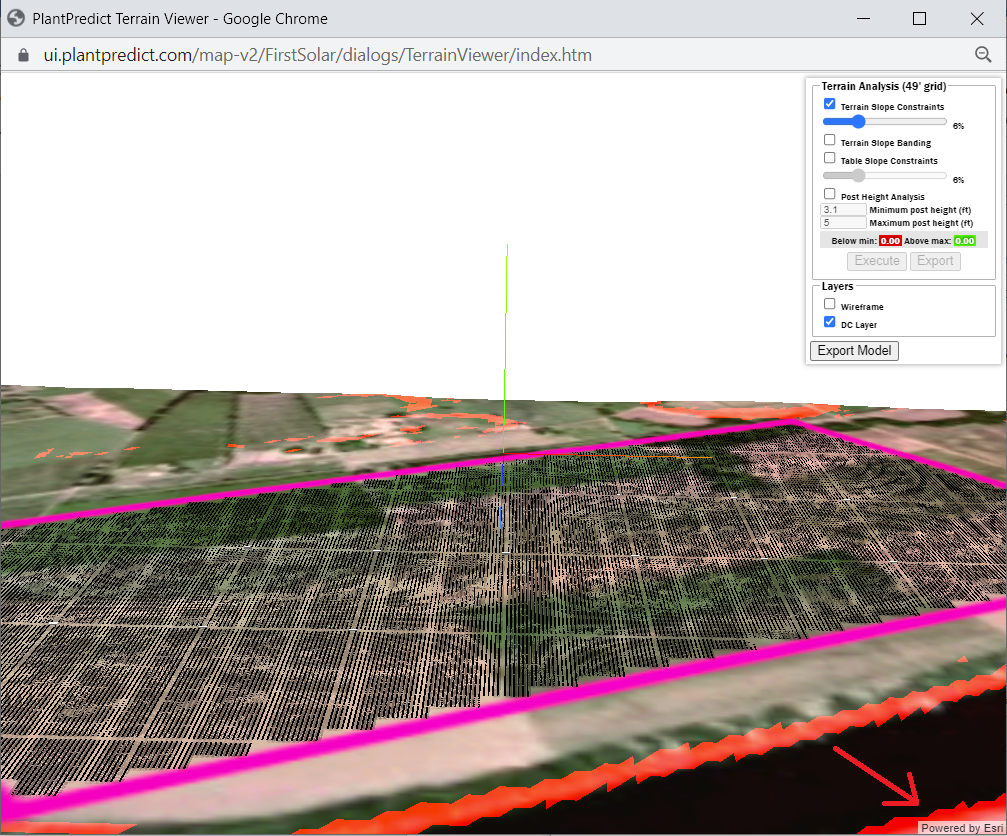
Task: Turn on Post Height Analysis
Action: (x=829, y=194)
